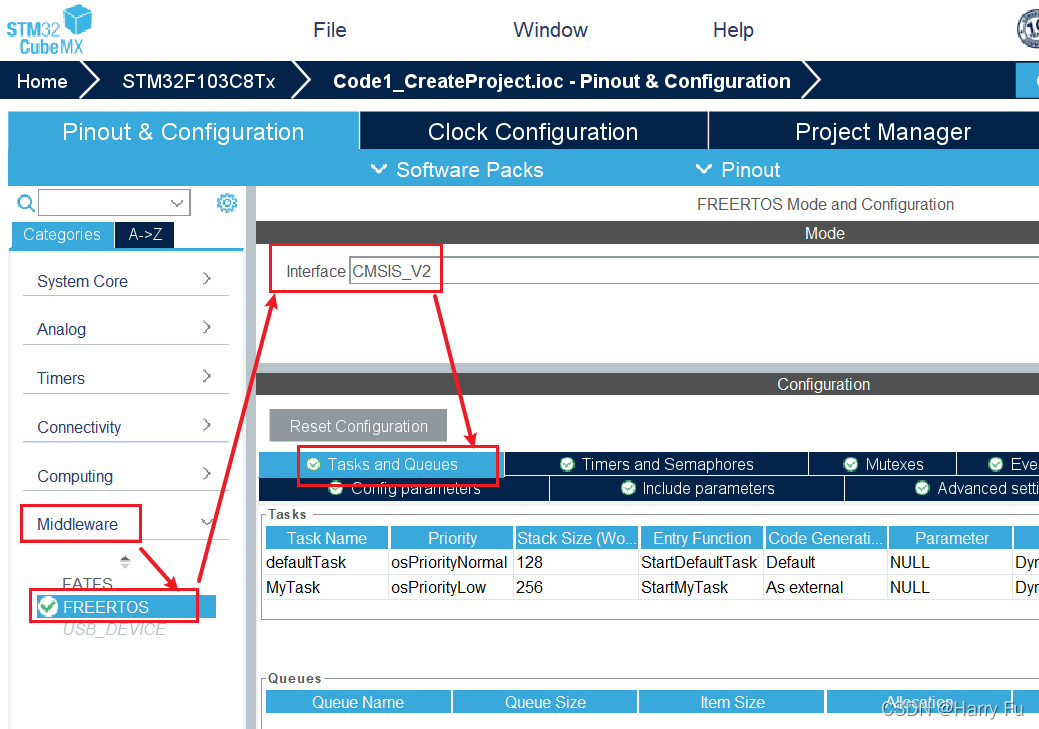Open the Mutexes tab

(x=883, y=464)
